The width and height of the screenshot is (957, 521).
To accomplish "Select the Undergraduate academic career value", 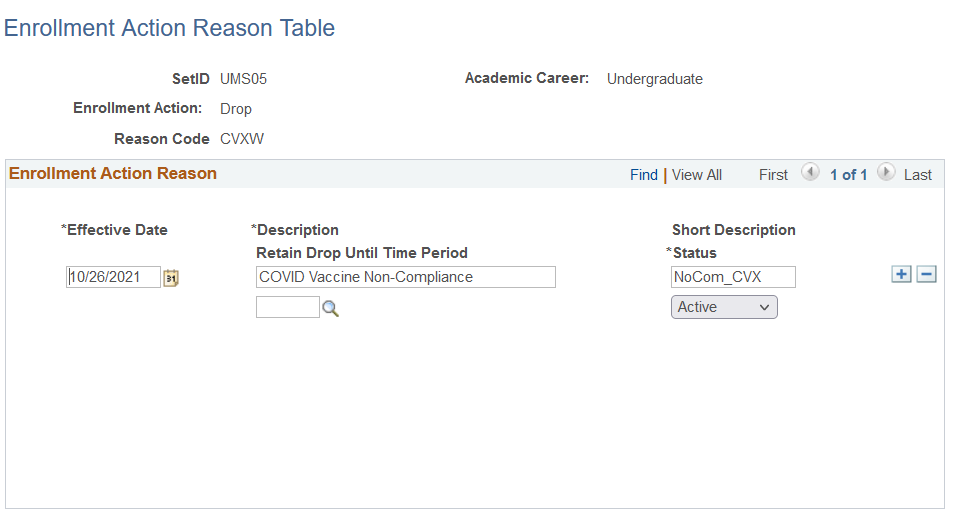I will coord(655,79).
